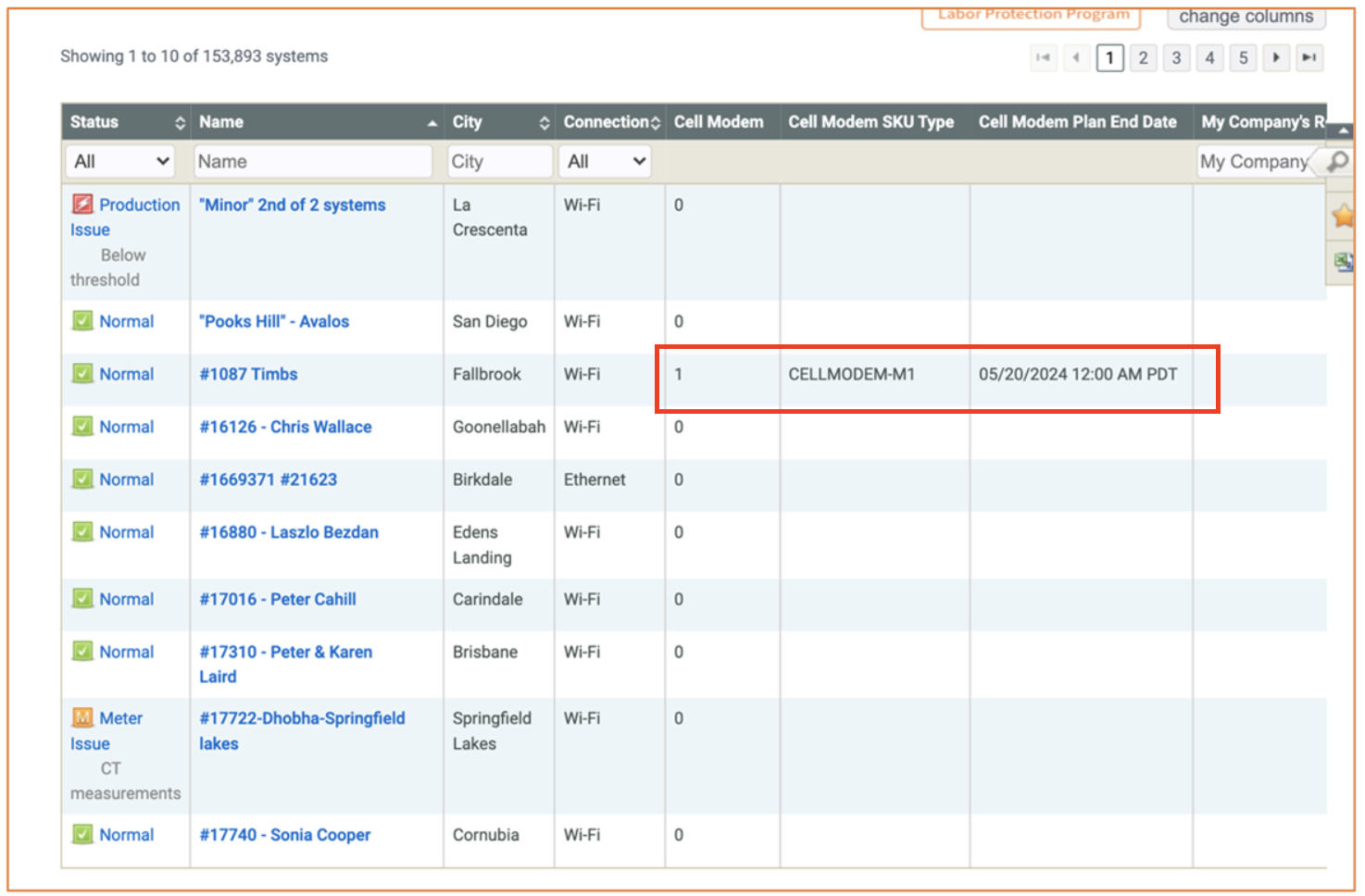Click green check icon for #1087 Timbs

[82, 374]
